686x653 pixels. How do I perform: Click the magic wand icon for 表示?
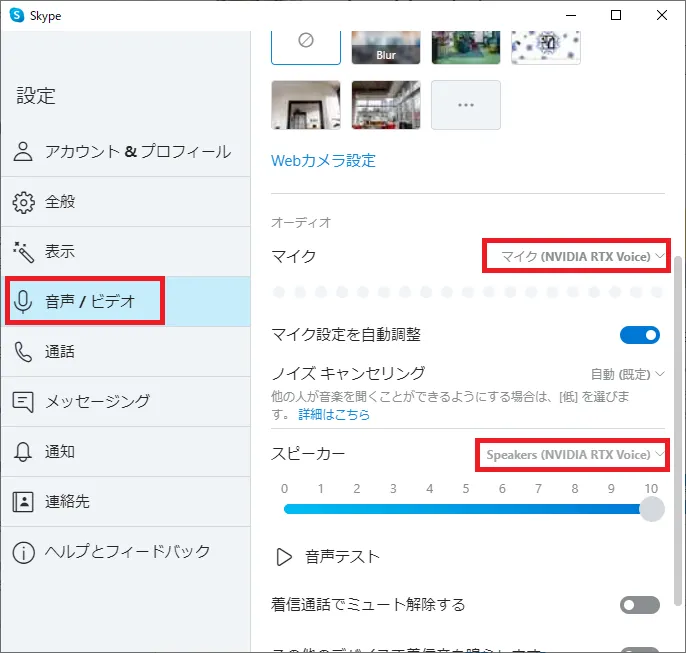[x=23, y=252]
